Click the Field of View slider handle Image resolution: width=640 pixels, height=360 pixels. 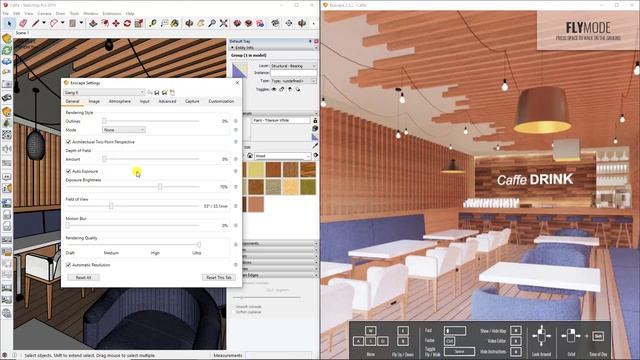(x=111, y=206)
